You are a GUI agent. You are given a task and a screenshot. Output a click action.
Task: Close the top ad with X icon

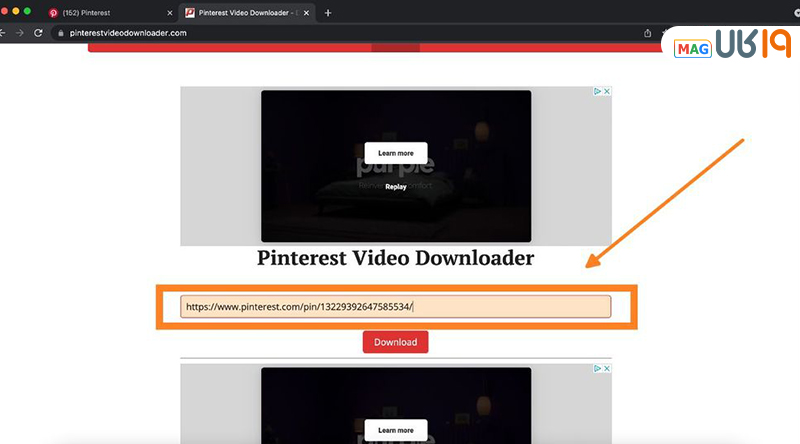[x=606, y=91]
